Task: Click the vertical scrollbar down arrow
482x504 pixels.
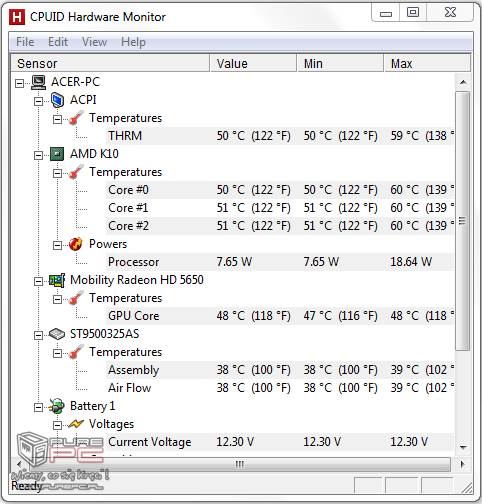Action: [x=463, y=447]
